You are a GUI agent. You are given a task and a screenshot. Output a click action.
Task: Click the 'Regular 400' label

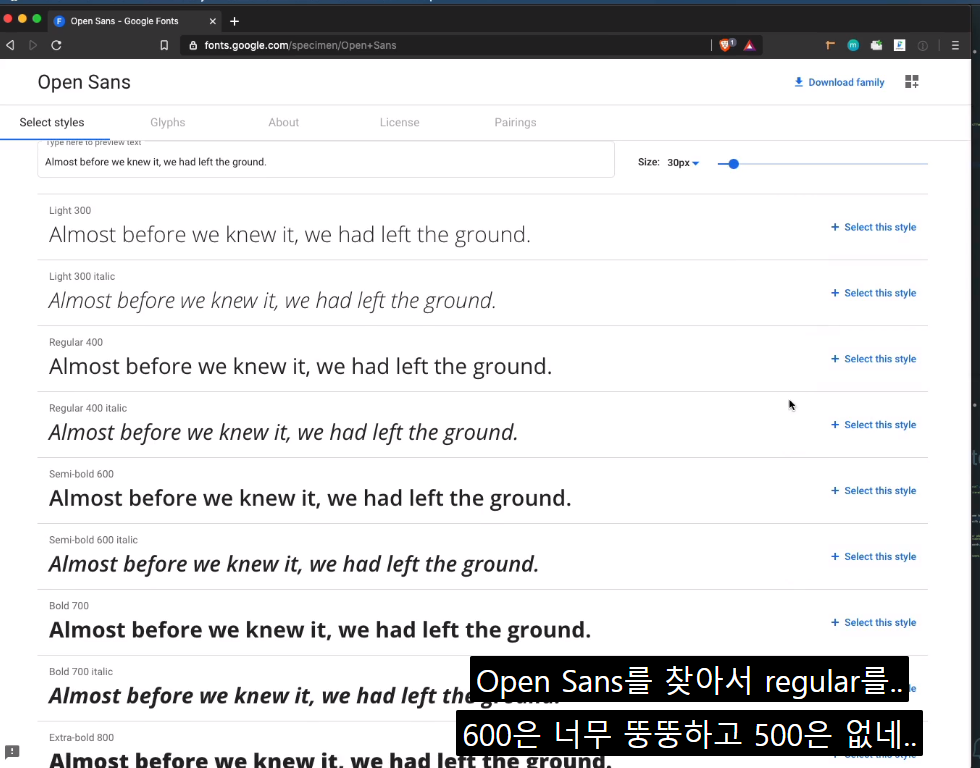[76, 342]
